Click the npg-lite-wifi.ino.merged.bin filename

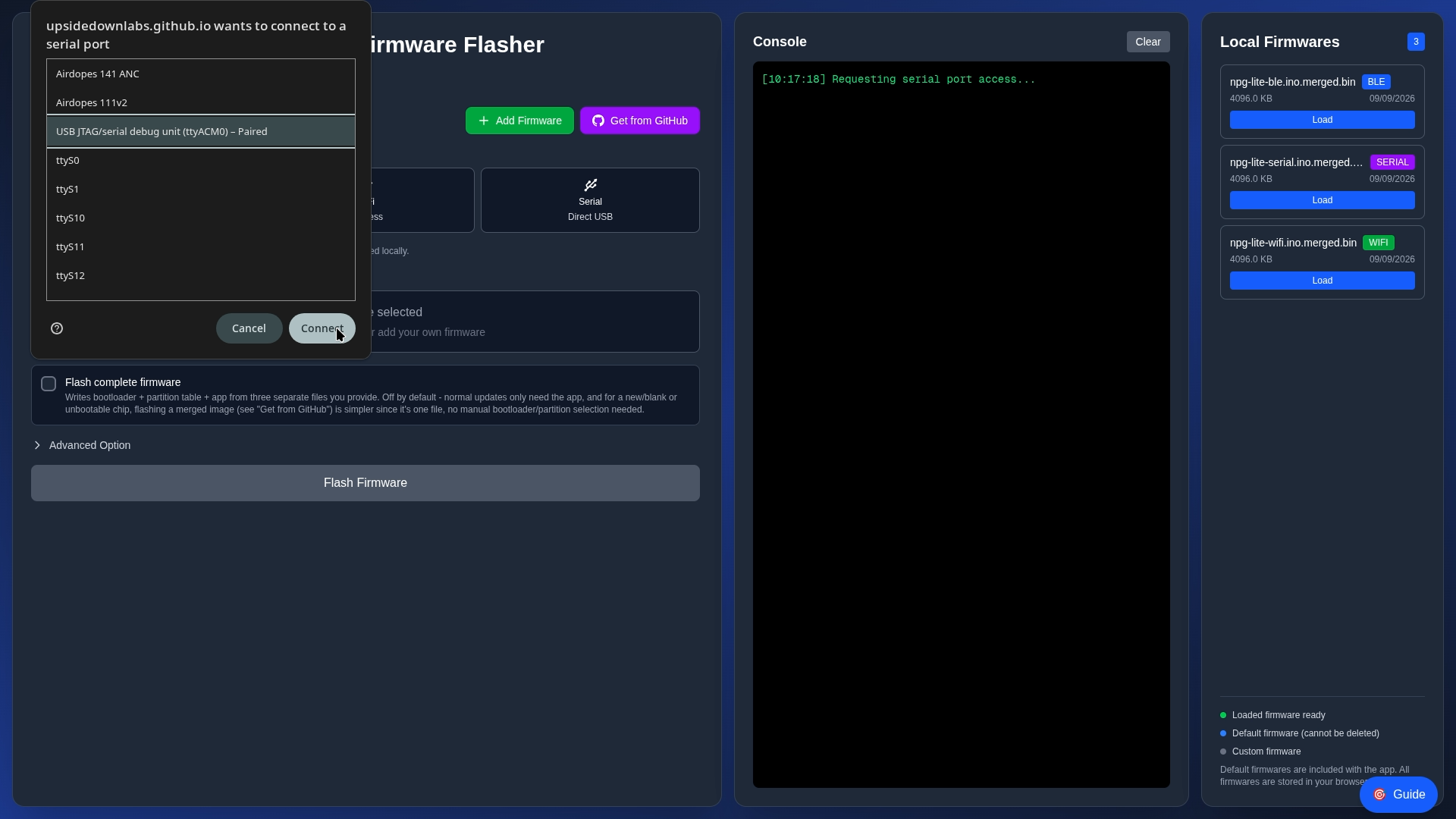coord(1293,243)
